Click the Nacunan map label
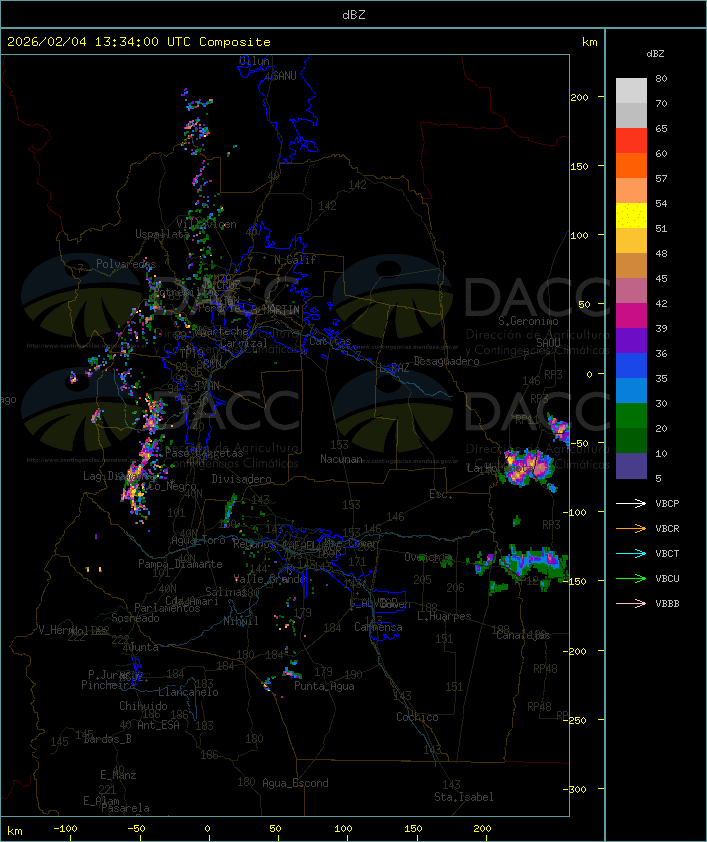The width and height of the screenshot is (707, 842). tap(341, 459)
